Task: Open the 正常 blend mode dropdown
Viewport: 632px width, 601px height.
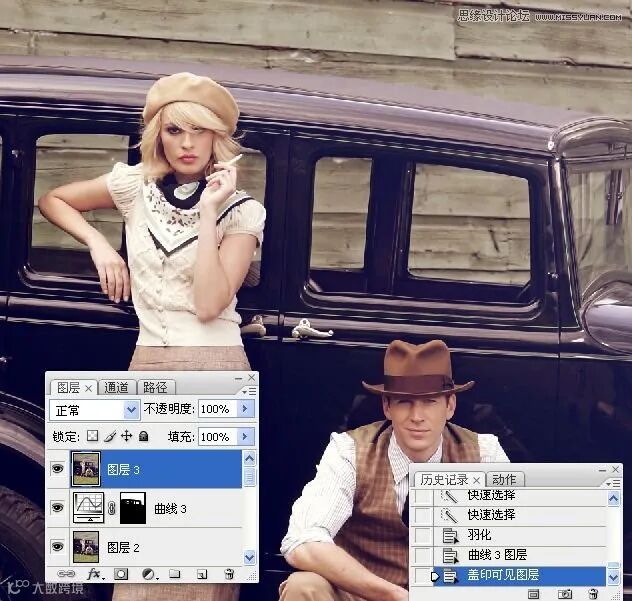Action: click(x=95, y=410)
